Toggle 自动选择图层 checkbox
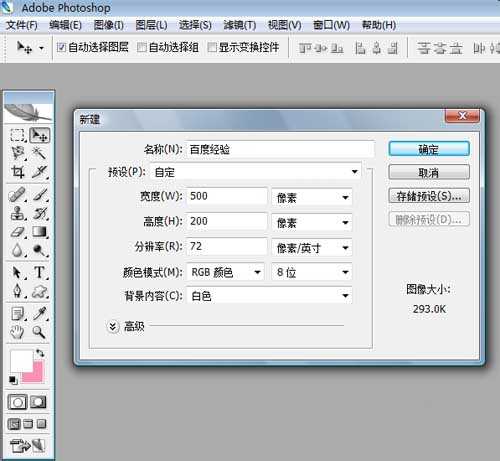The width and height of the screenshot is (500, 461). (x=61, y=47)
